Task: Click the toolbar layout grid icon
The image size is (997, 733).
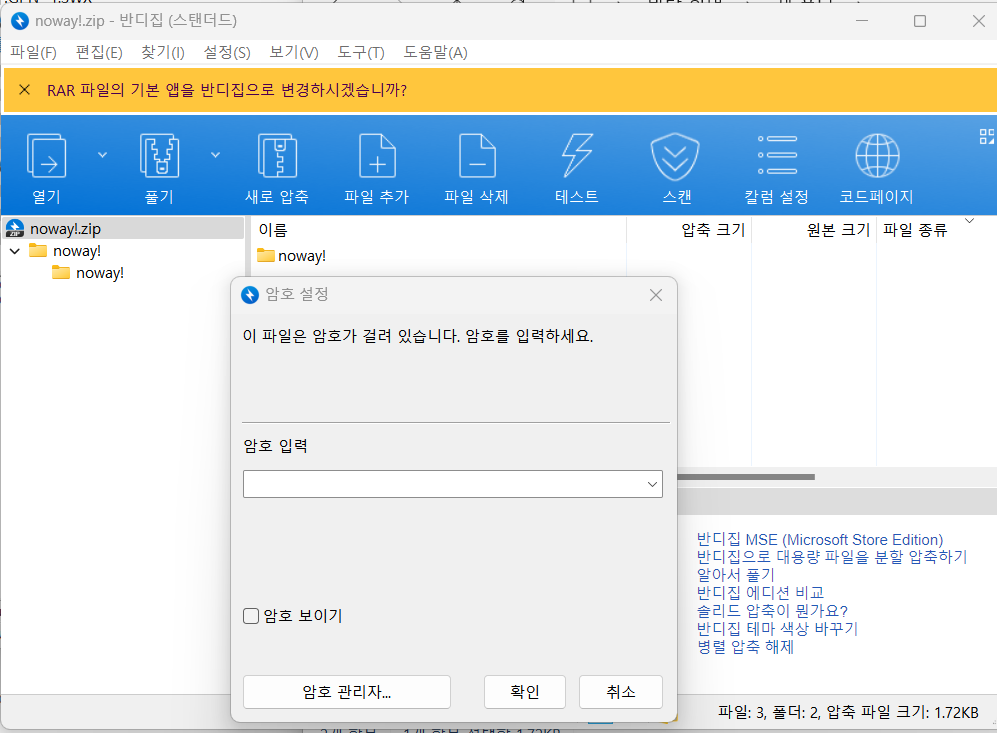Action: pyautogui.click(x=986, y=137)
